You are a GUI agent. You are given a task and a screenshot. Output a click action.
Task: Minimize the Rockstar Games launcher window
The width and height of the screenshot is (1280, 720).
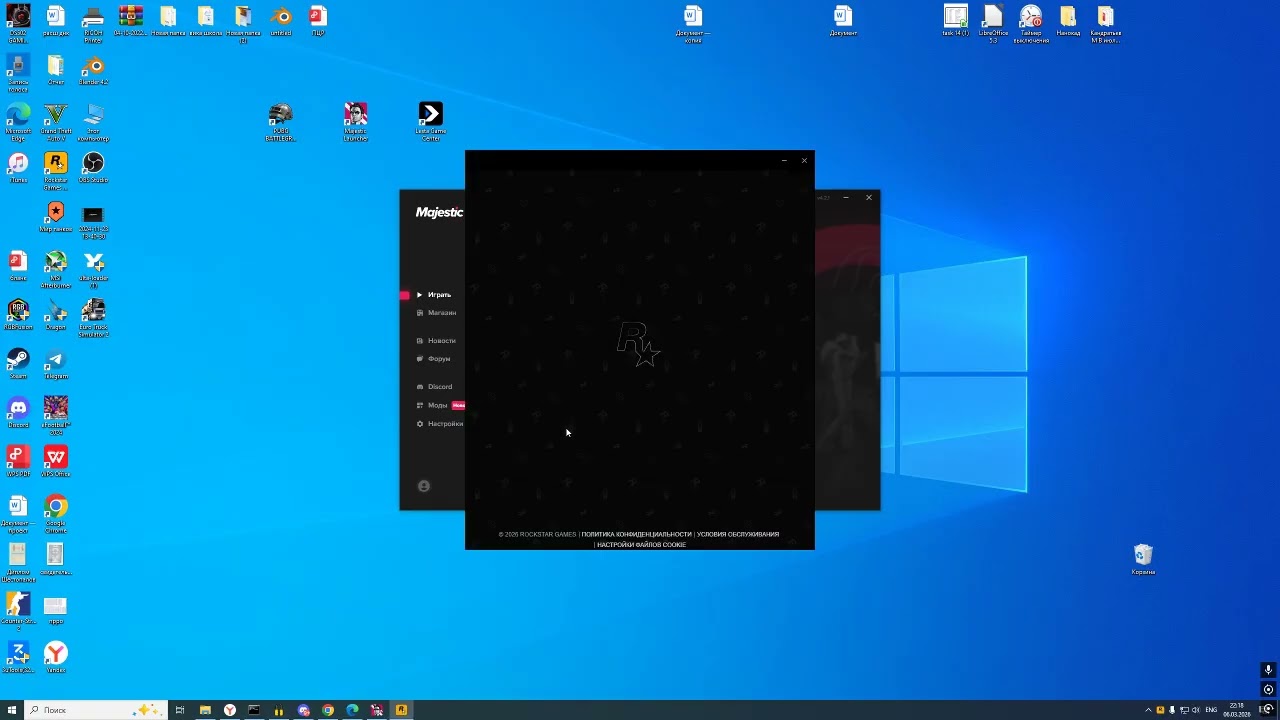coord(785,160)
